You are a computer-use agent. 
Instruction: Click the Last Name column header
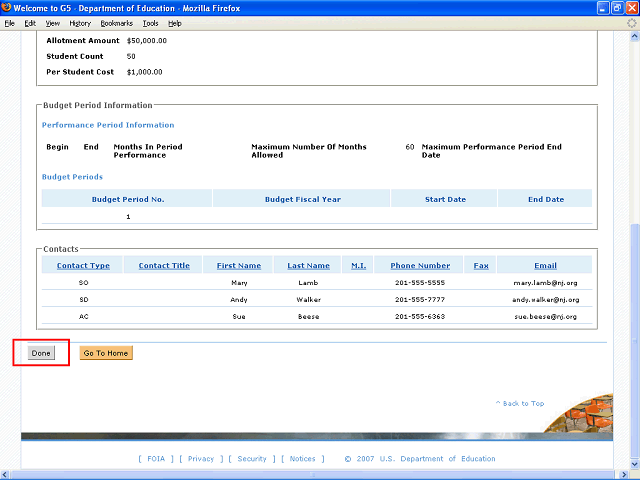click(x=308, y=266)
